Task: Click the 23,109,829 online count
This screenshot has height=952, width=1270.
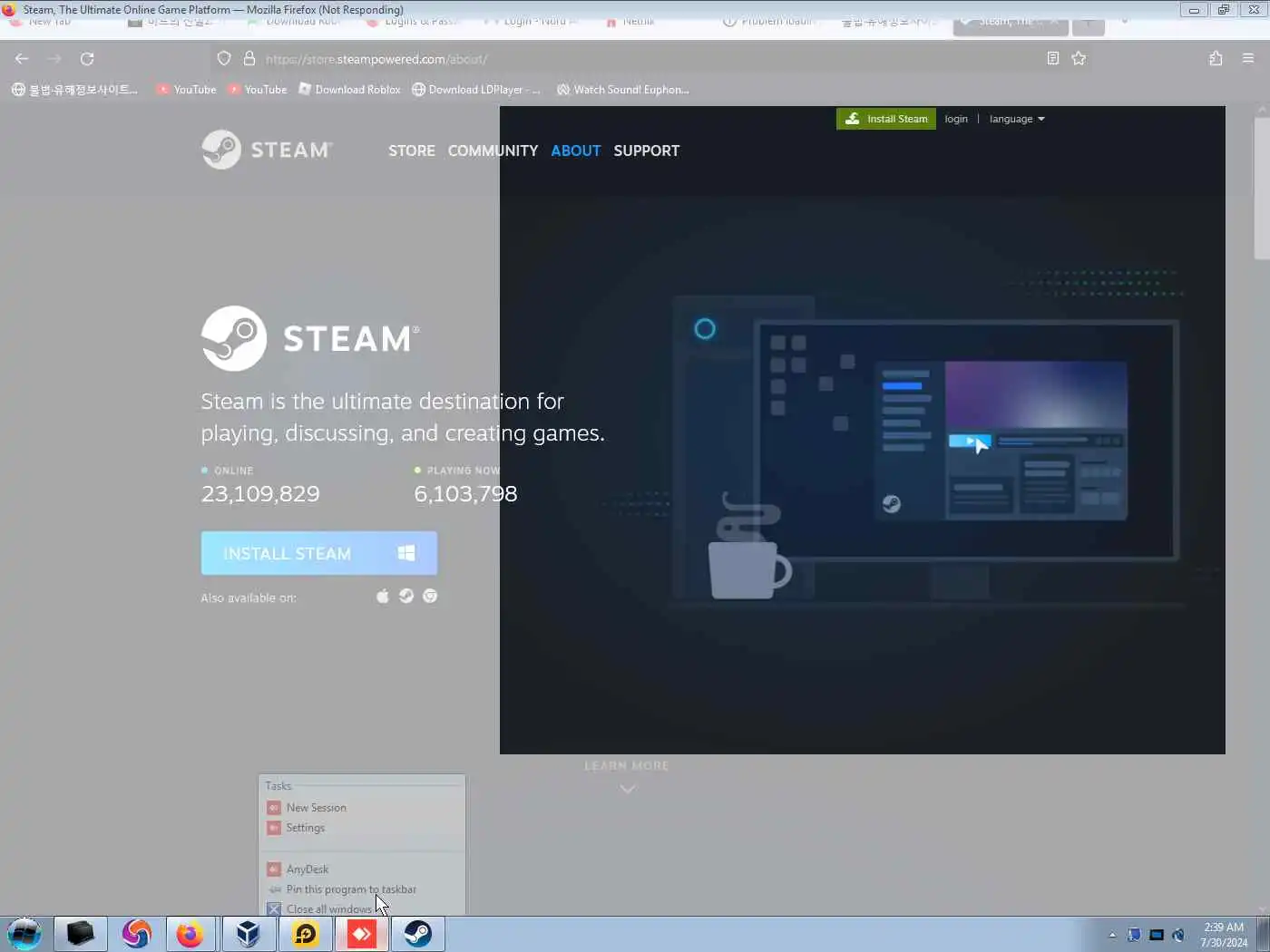Action: click(x=260, y=494)
